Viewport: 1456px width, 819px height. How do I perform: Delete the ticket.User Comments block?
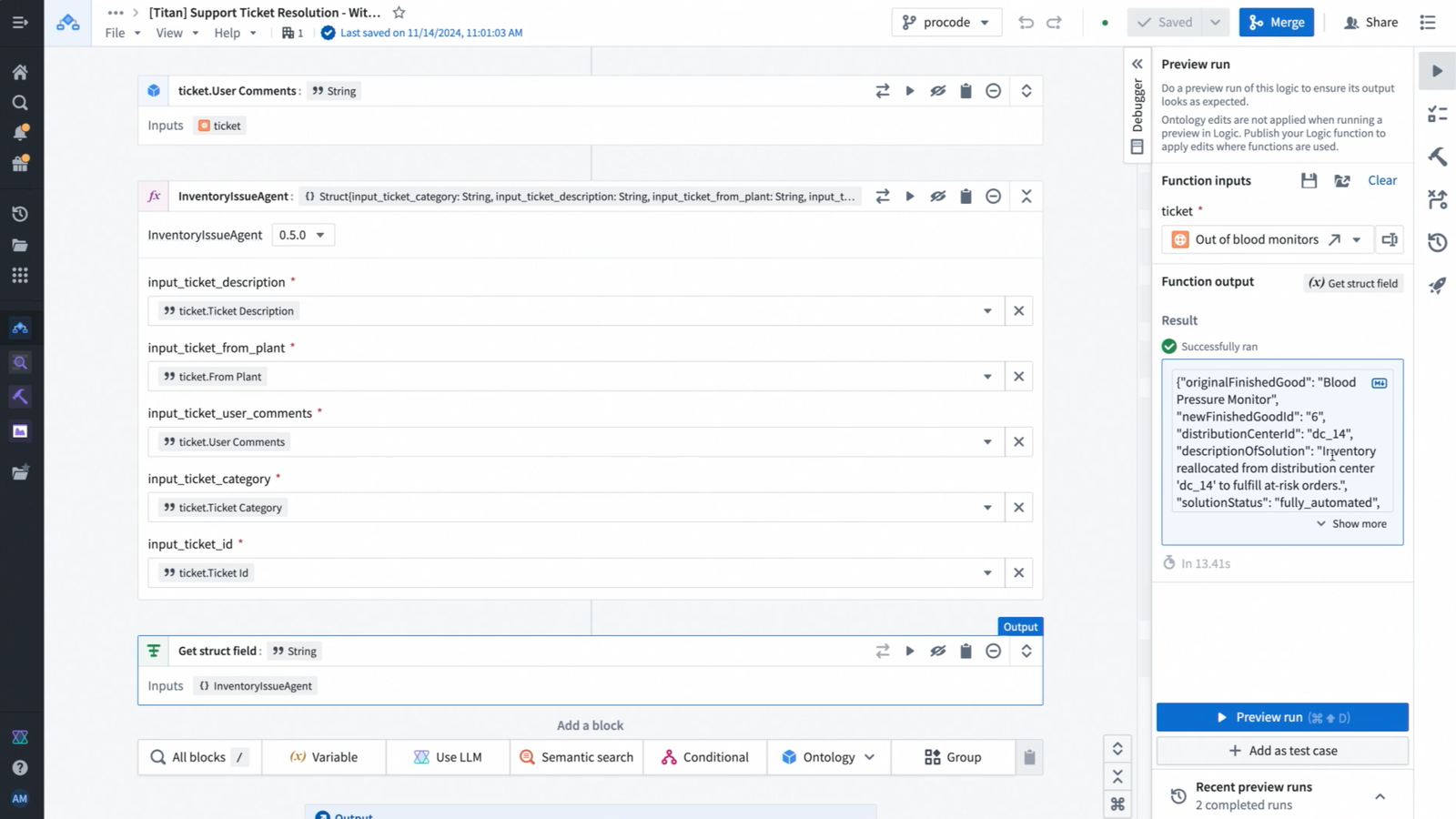[966, 91]
